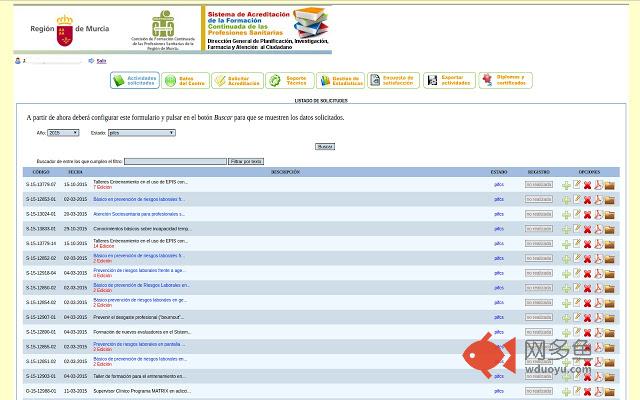This screenshot has width=640, height=400.
Task: Click the Filtrar por texto button
Action: (246, 162)
